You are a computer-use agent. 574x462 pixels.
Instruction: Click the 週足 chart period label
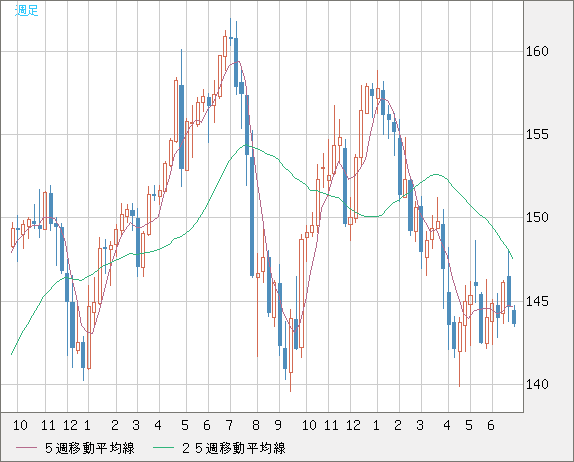[x=26, y=10]
